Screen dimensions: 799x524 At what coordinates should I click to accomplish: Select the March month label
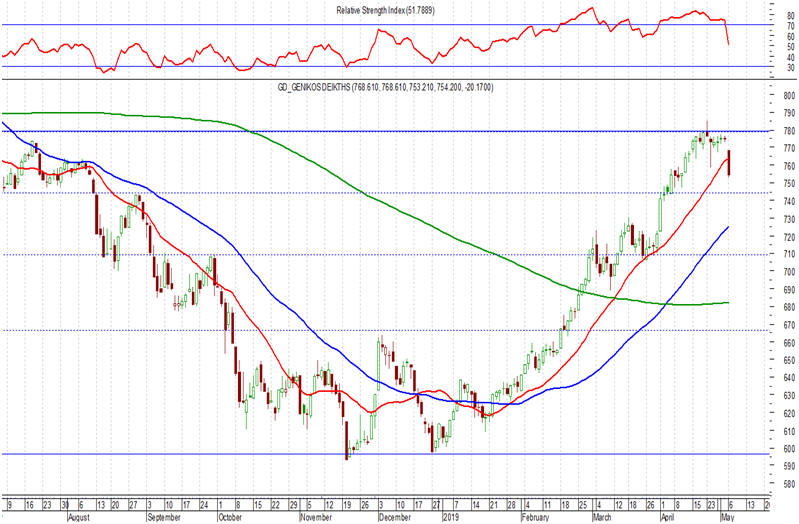coord(602,517)
